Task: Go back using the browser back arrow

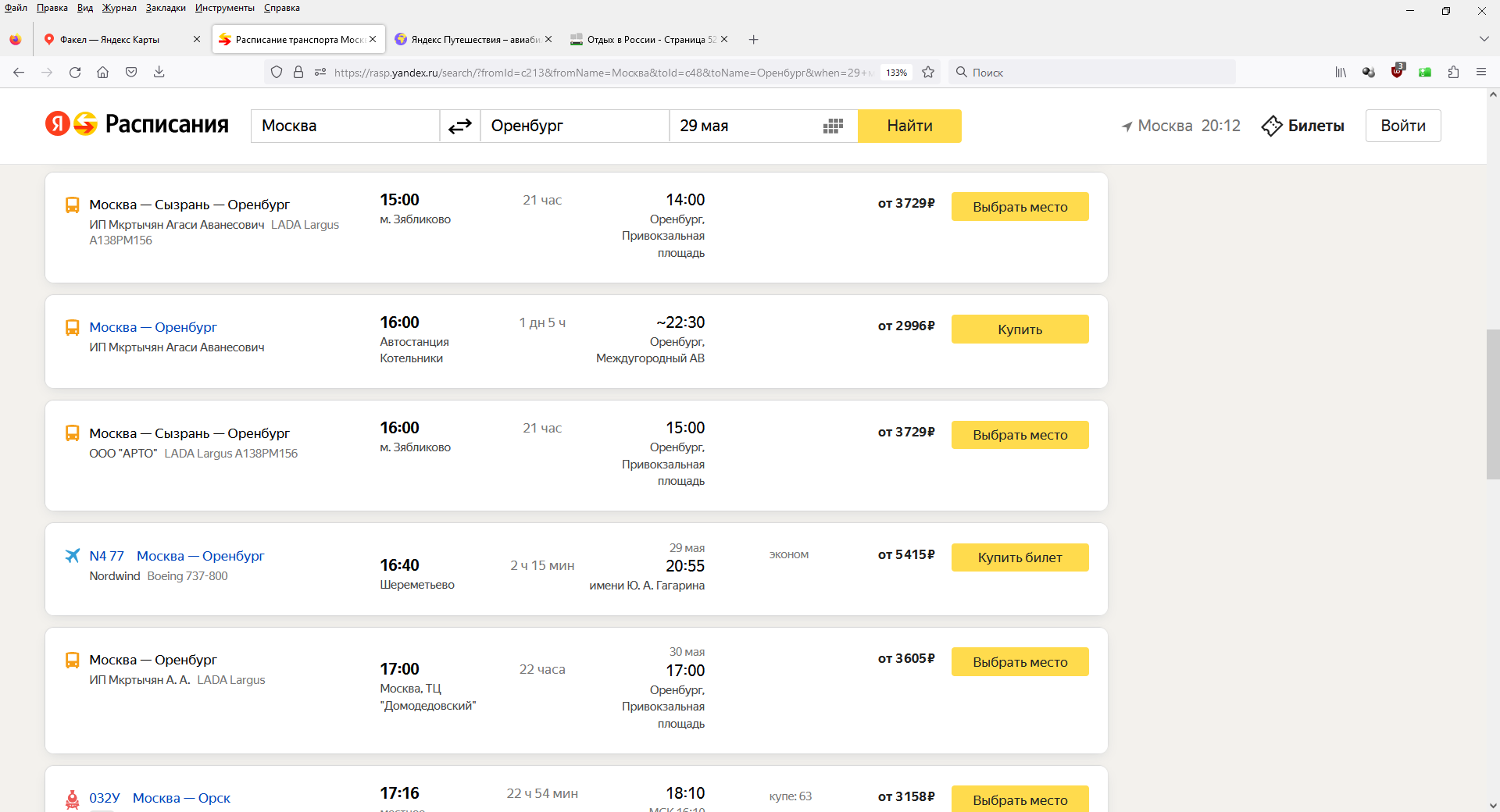Action: click(x=19, y=72)
